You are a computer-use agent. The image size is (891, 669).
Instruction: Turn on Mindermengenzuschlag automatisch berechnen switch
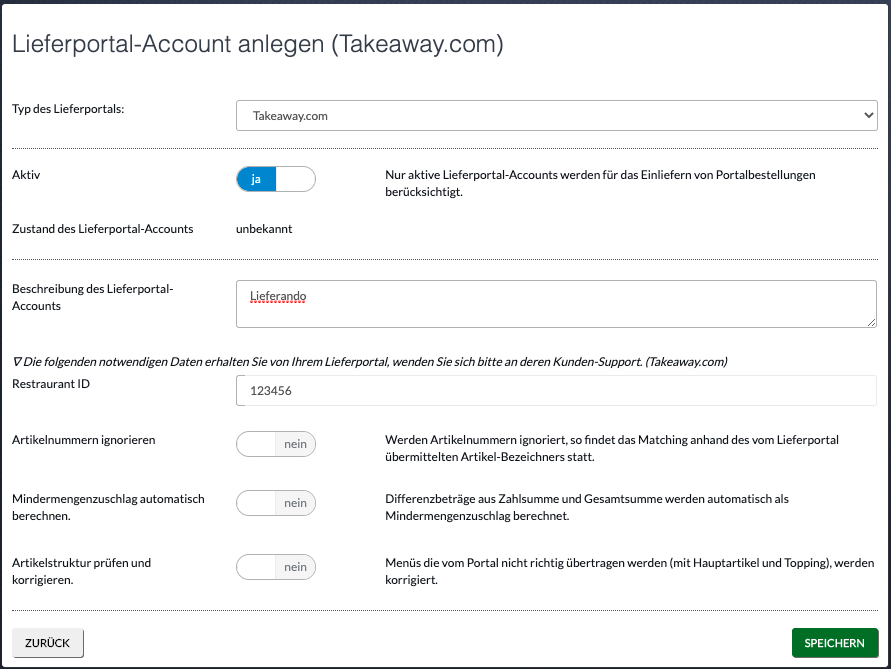click(276, 503)
